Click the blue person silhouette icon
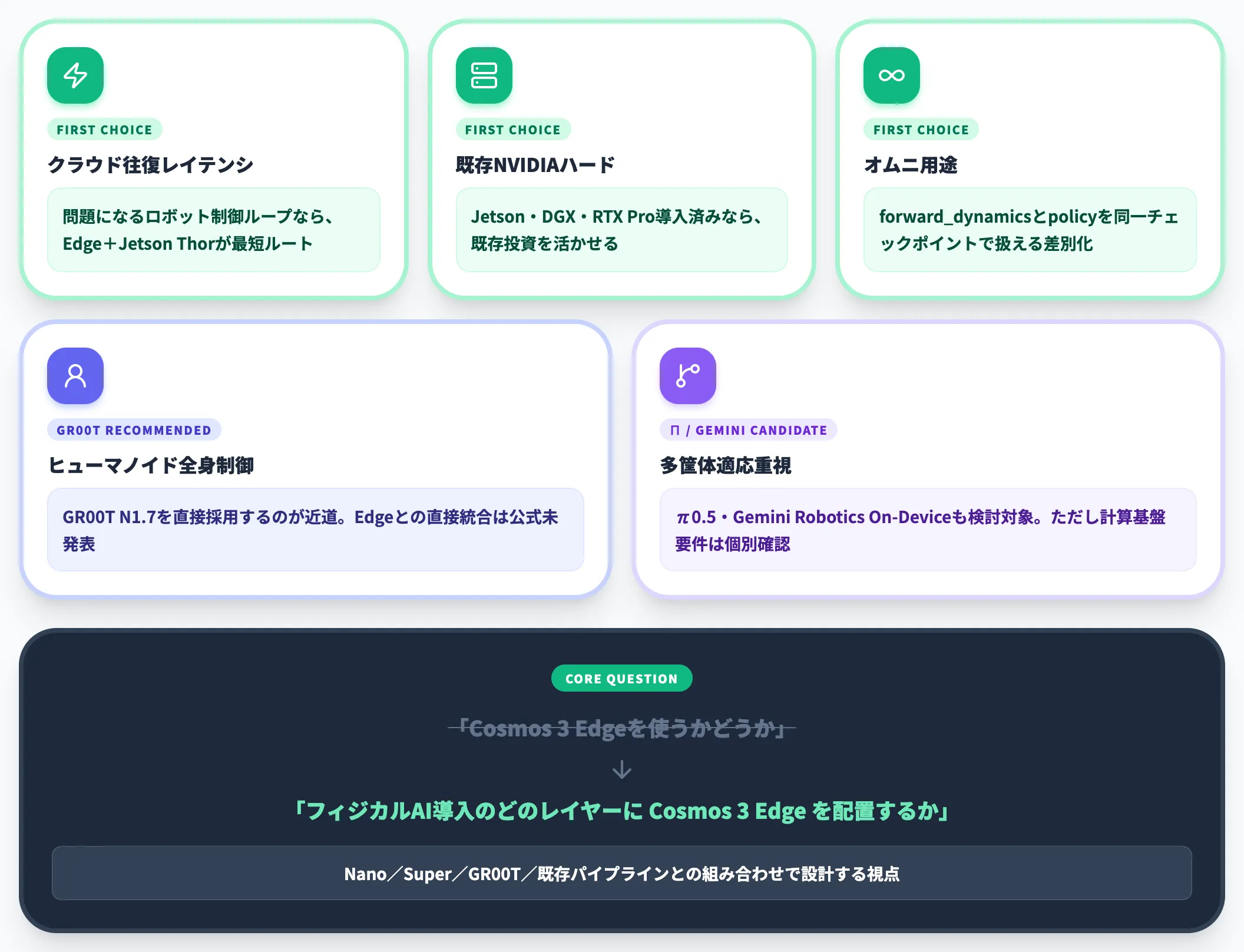Screen dimensions: 1244x952 coord(75,376)
